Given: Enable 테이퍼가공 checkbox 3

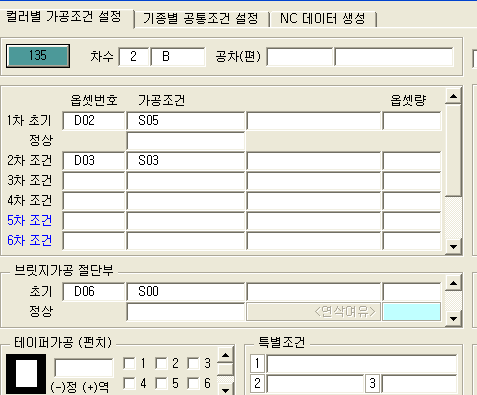Looking at the screenshot, I should [193, 363].
